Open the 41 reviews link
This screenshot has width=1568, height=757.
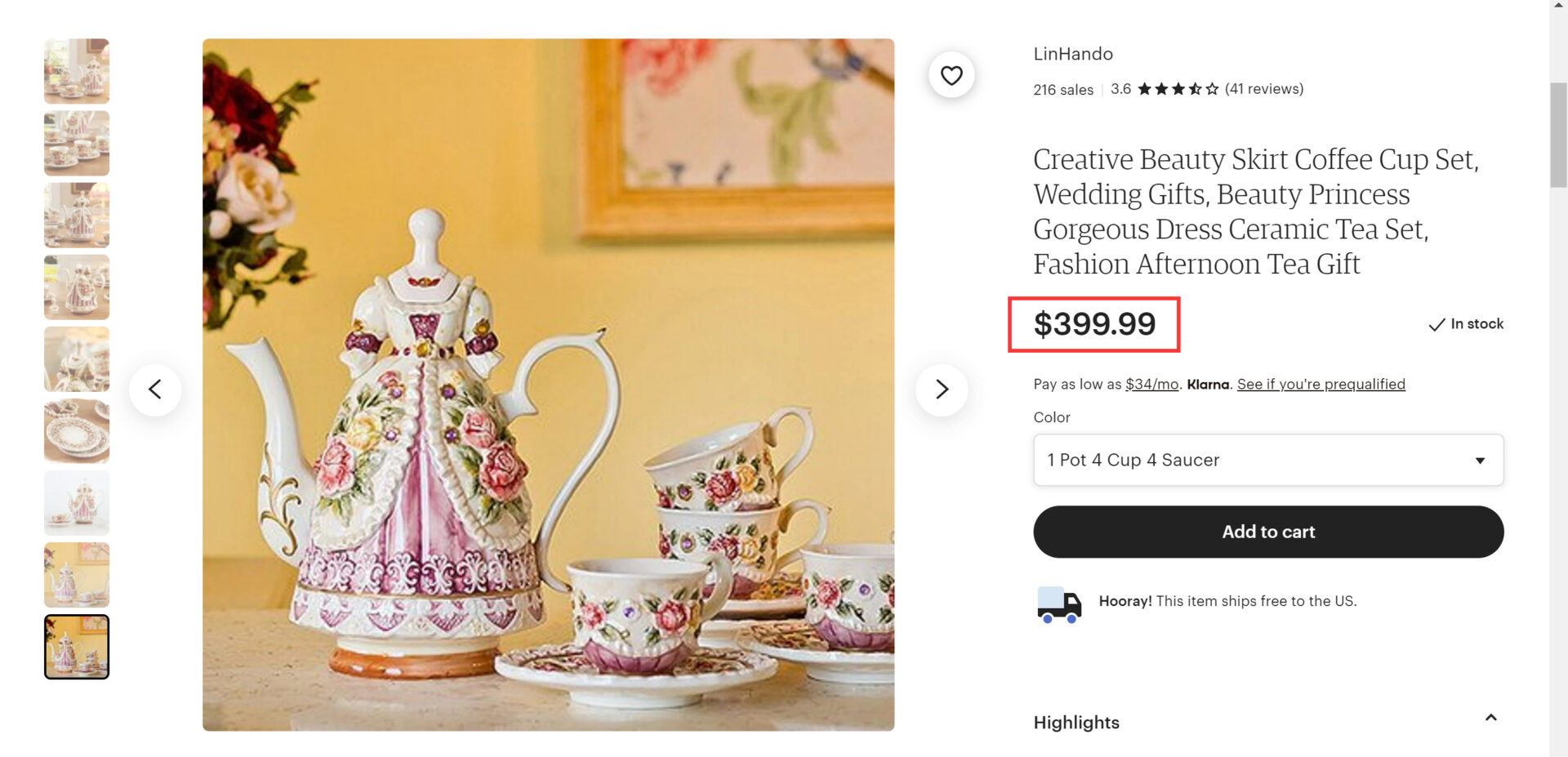click(1263, 89)
